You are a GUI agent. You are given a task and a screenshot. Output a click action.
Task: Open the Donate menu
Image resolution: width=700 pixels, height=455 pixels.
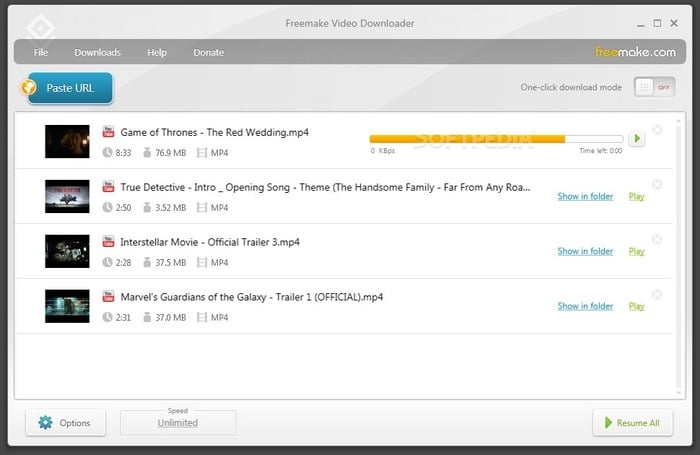(x=208, y=52)
